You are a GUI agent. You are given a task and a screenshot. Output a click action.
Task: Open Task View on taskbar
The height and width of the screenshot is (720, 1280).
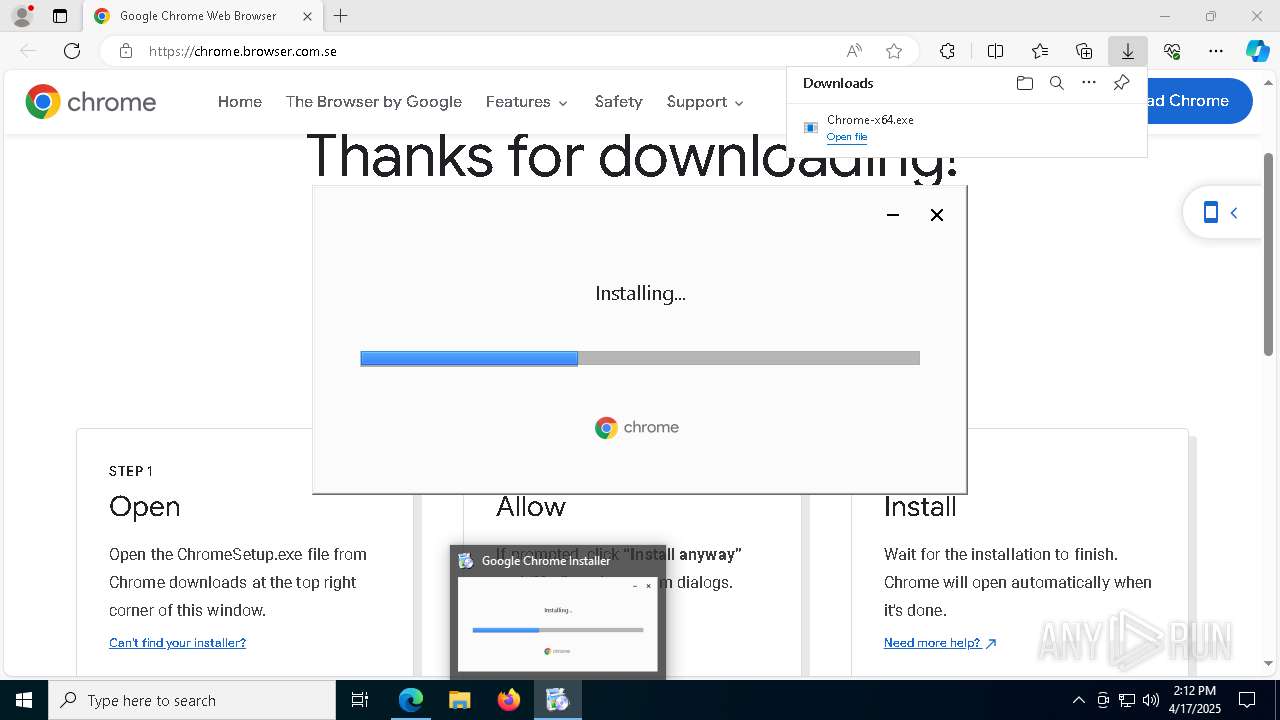click(x=360, y=700)
